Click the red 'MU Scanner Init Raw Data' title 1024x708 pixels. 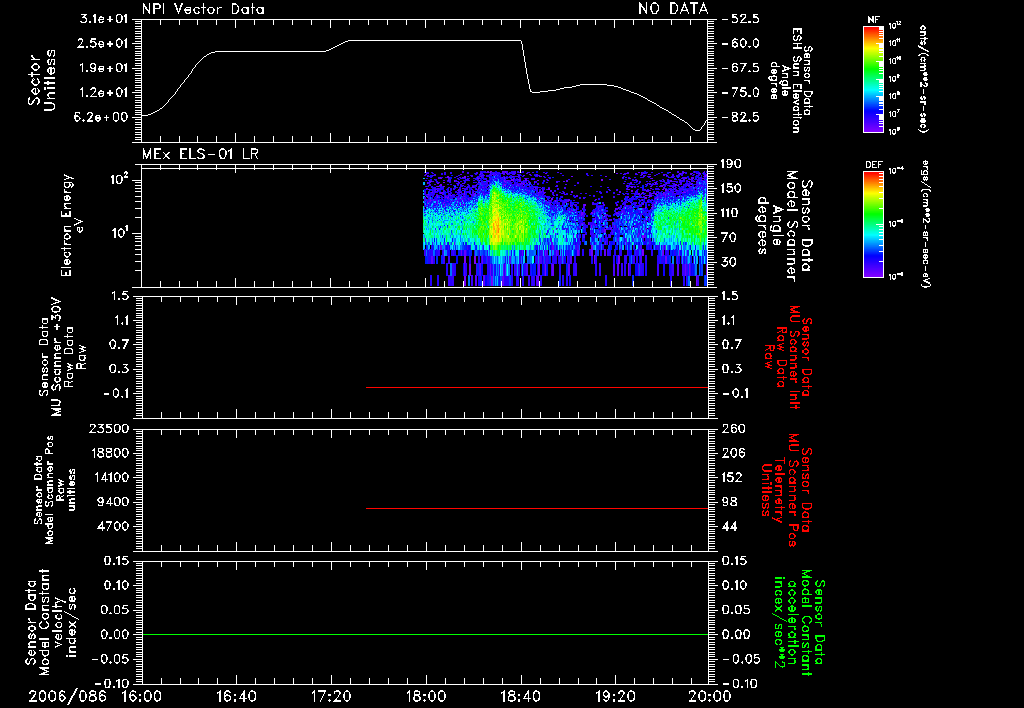789,357
